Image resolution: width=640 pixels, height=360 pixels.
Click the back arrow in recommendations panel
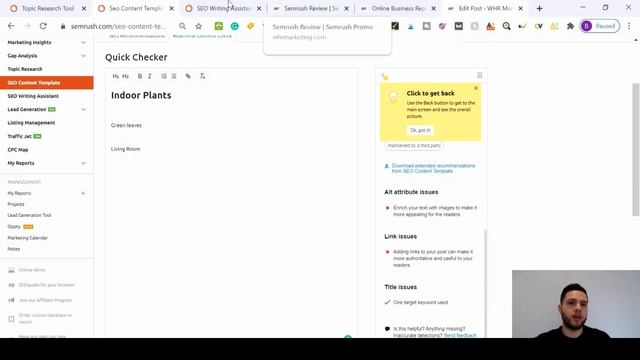[384, 76]
